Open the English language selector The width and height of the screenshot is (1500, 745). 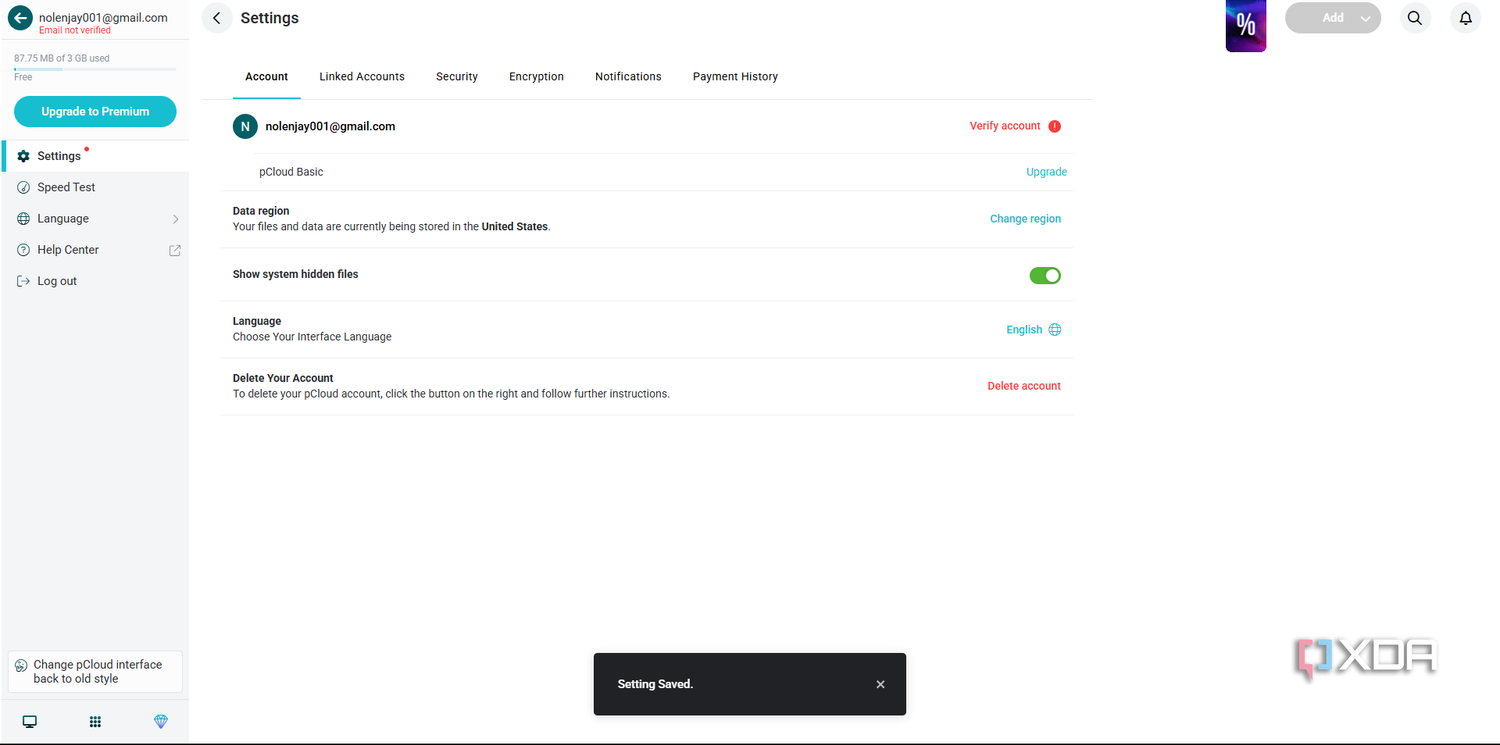click(x=1034, y=330)
